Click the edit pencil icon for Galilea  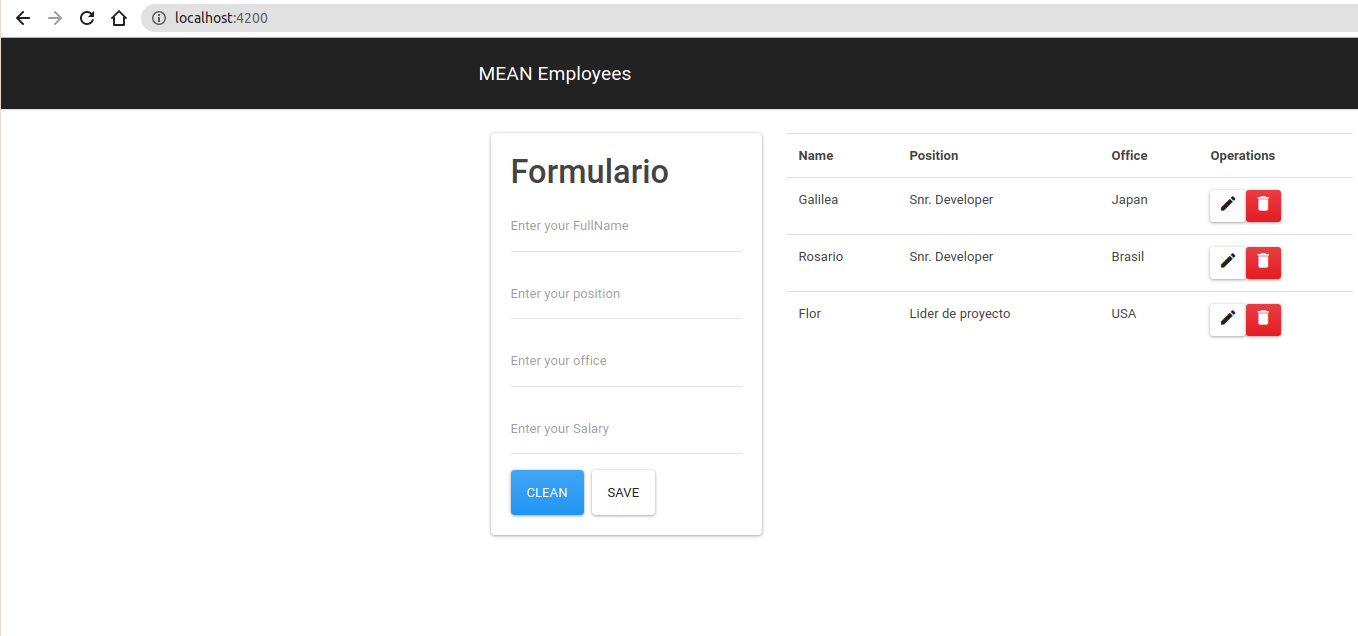1227,205
